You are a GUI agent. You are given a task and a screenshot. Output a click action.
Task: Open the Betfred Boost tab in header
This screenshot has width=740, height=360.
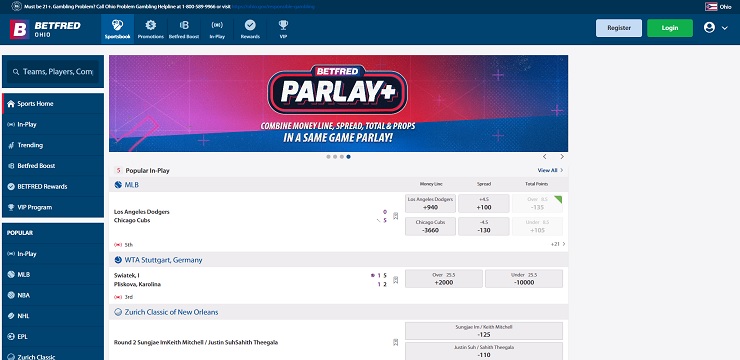(x=184, y=29)
